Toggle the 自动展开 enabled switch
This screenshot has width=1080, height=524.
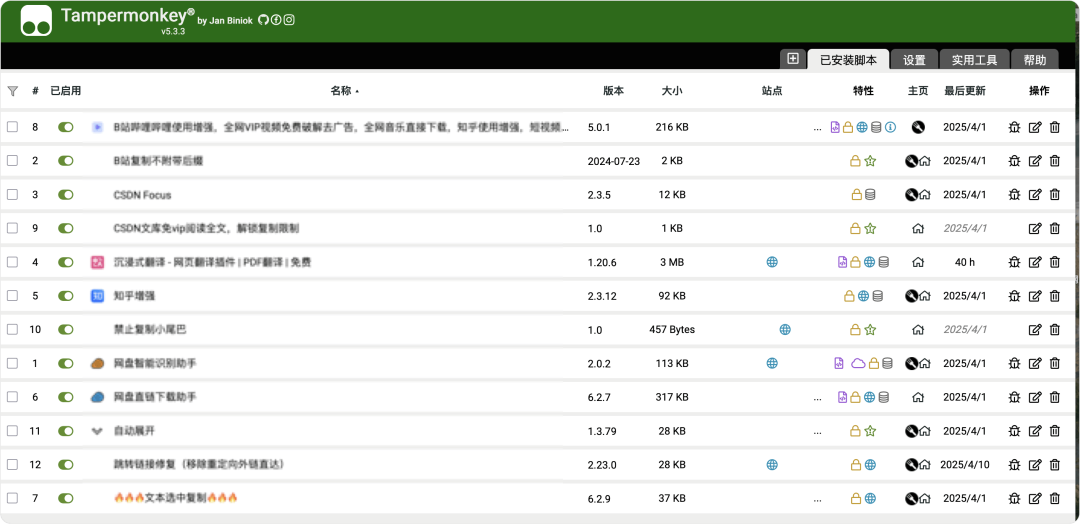coord(66,431)
